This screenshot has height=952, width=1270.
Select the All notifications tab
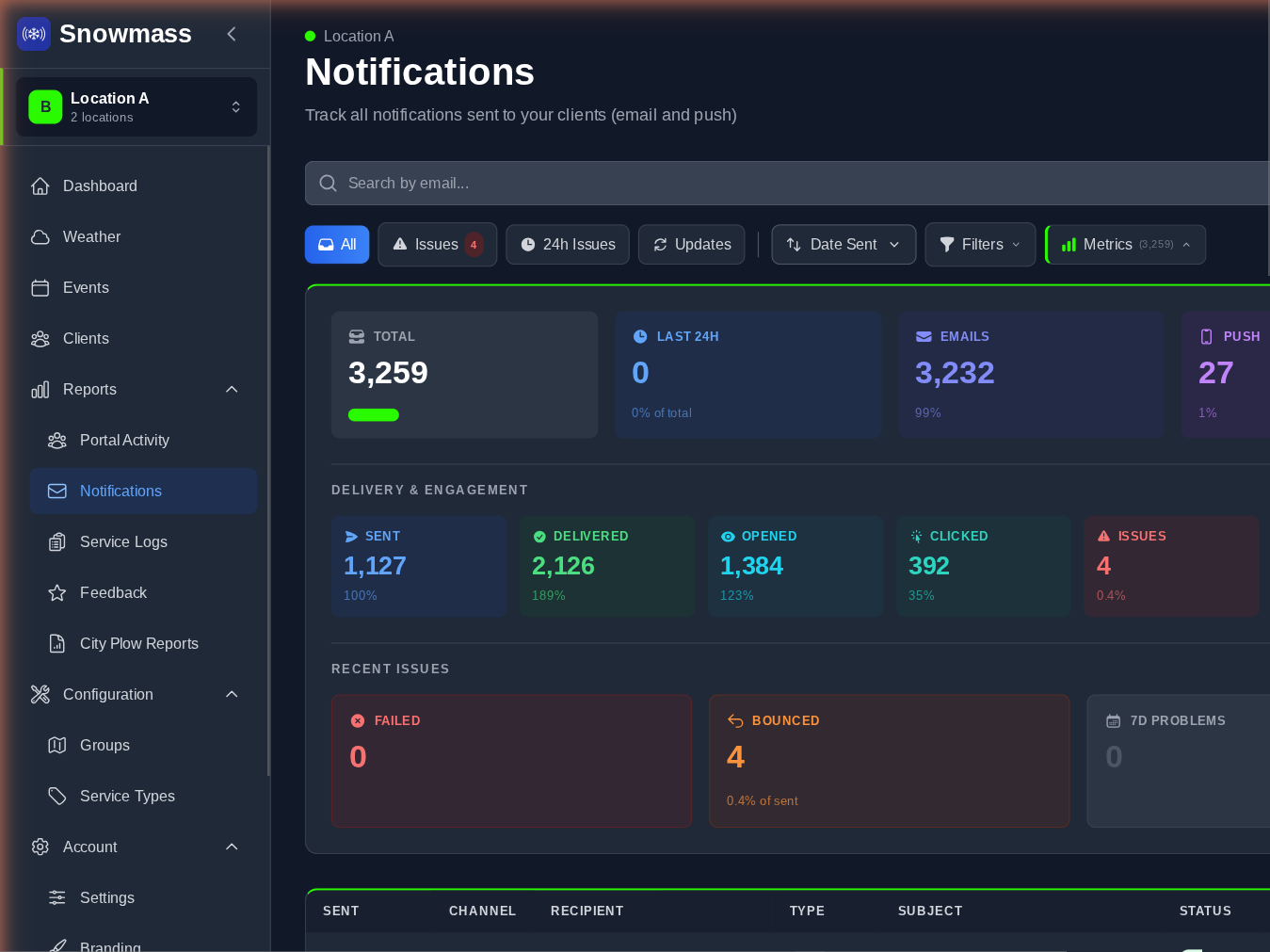pyautogui.click(x=337, y=245)
